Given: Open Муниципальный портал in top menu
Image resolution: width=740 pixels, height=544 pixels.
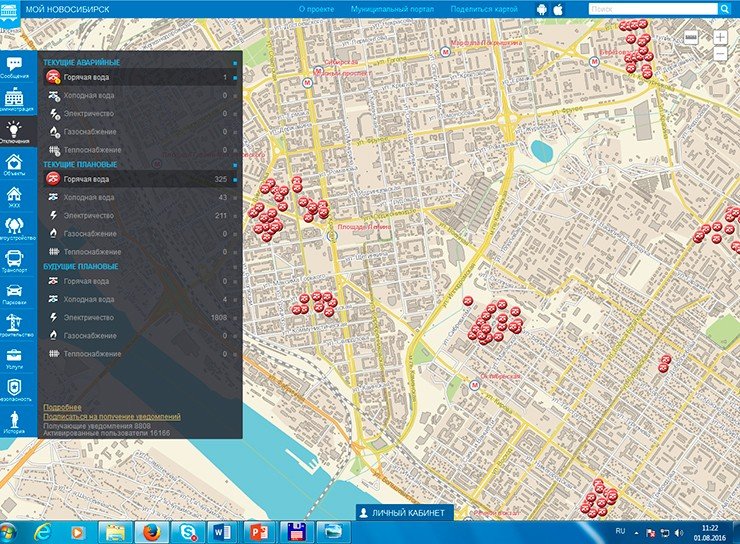Looking at the screenshot, I should pos(392,9).
